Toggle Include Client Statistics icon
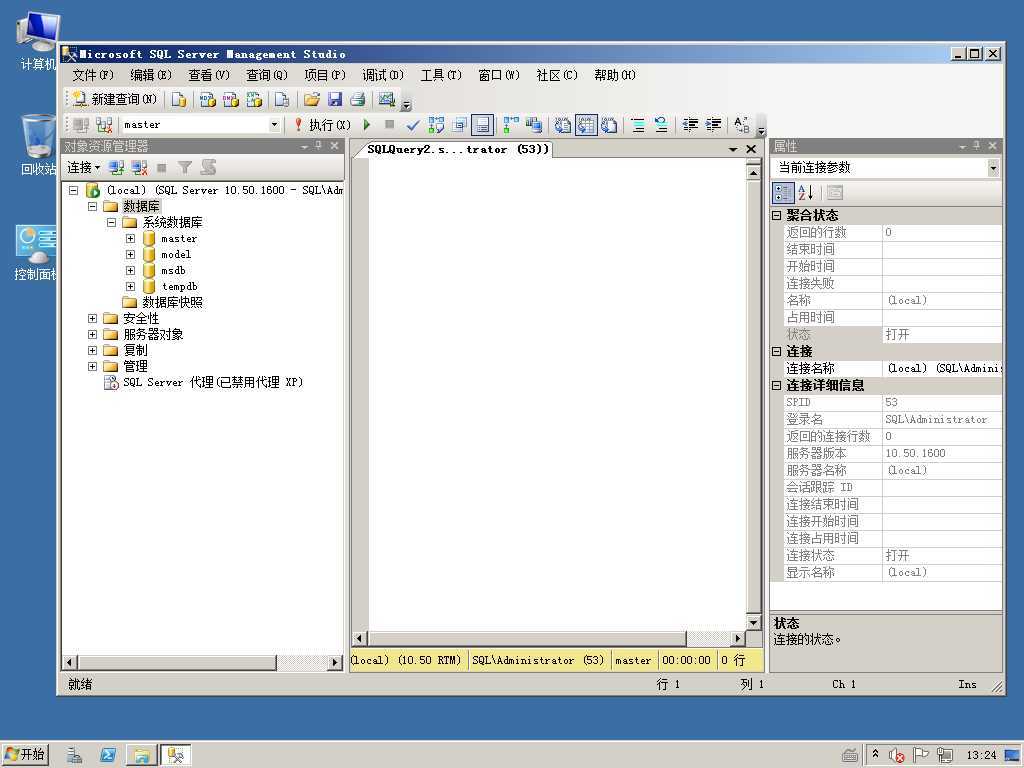The height and width of the screenshot is (768, 1024). [534, 125]
